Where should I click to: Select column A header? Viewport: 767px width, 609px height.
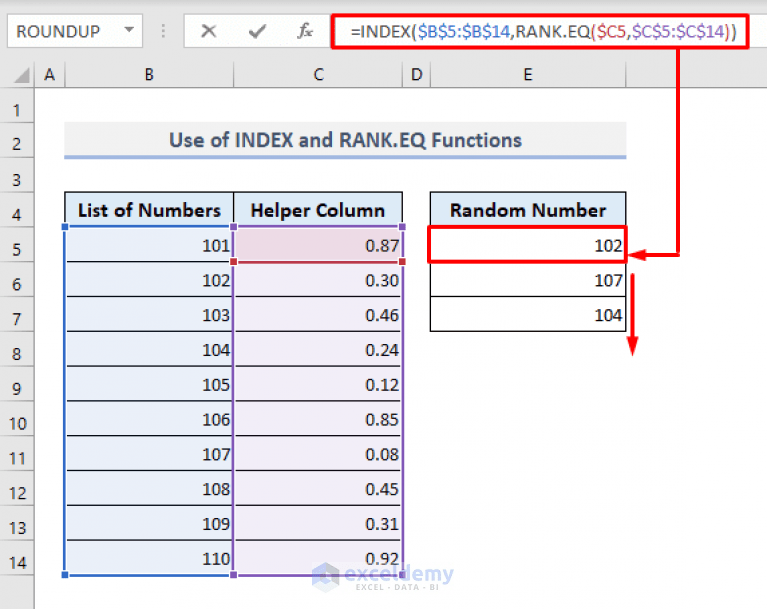[49, 75]
